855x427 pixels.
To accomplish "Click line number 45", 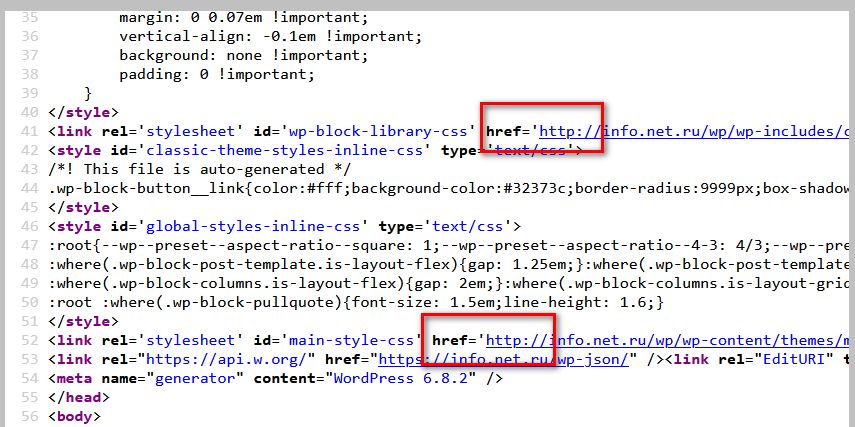I will pos(29,207).
